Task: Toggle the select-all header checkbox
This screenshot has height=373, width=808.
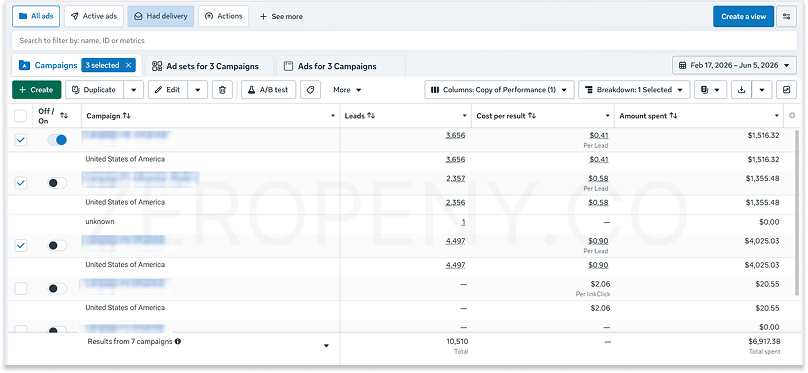Action: click(x=21, y=116)
